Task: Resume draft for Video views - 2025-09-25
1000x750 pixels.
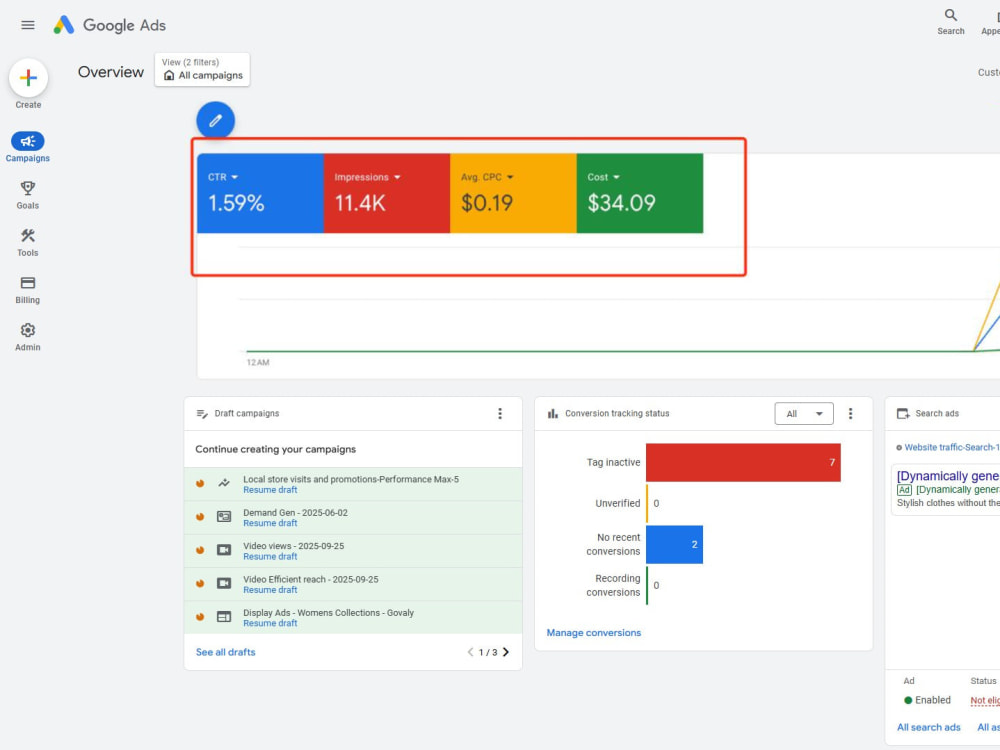Action: click(x=270, y=556)
